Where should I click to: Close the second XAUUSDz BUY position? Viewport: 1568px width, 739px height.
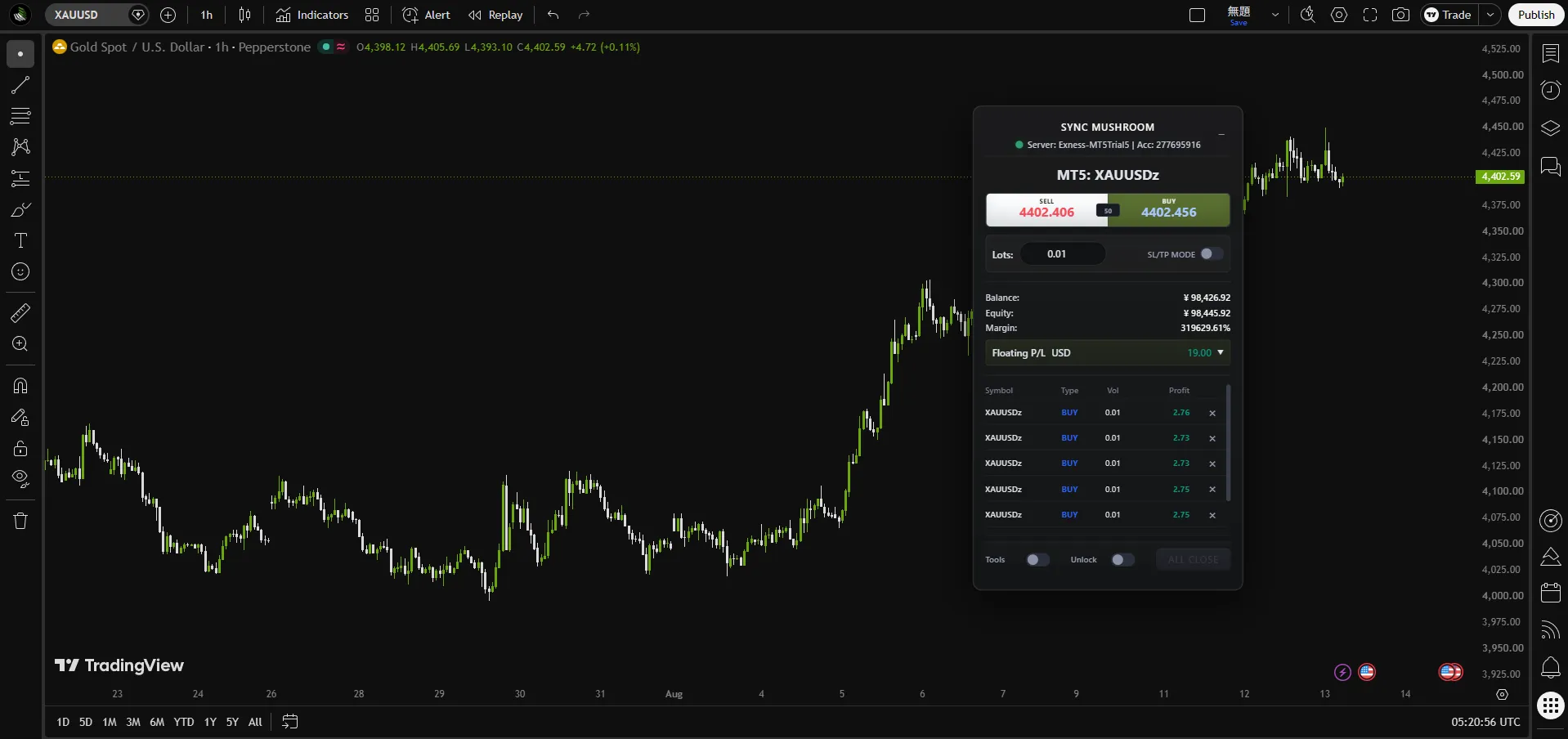pos(1212,439)
